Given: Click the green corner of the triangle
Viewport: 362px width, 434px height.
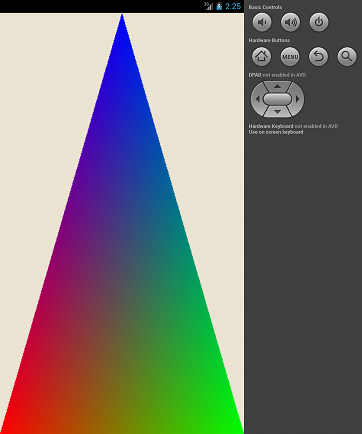Looking at the screenshot, I should (x=235, y=427).
